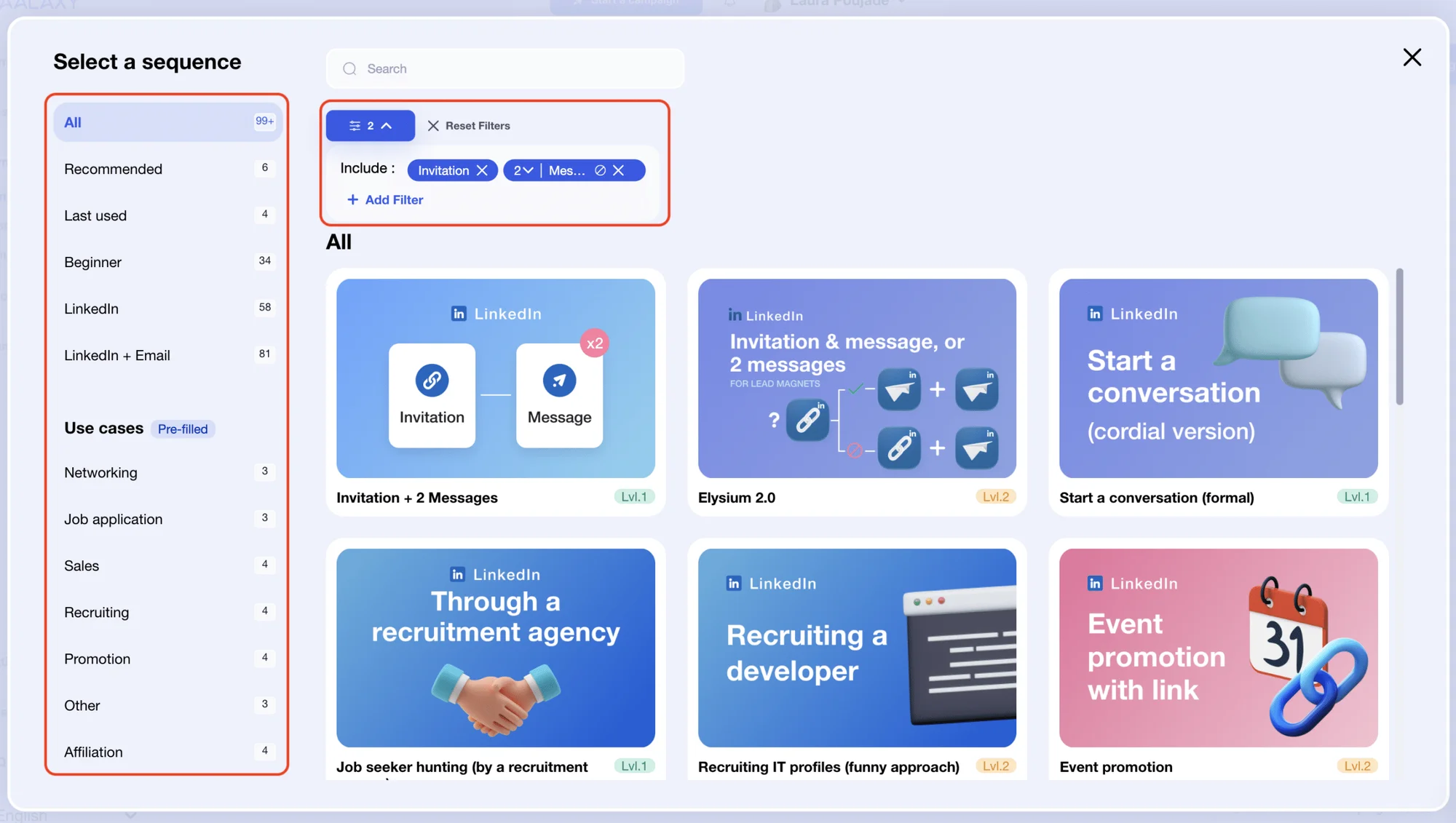Click the LinkedIn logo on Start a conversation card
The width and height of the screenshot is (1456, 823).
(x=1095, y=314)
